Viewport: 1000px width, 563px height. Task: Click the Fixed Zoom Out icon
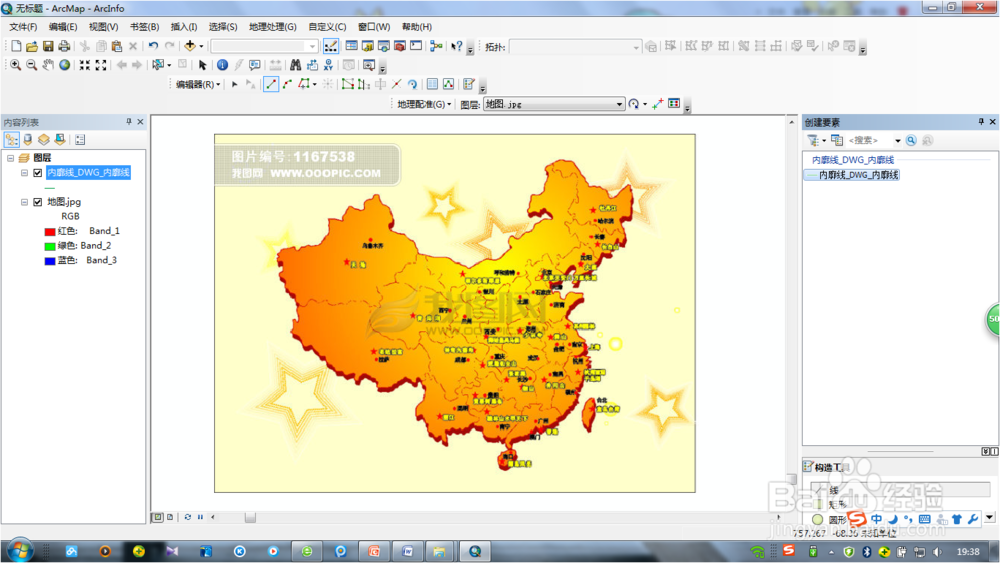[x=101, y=65]
